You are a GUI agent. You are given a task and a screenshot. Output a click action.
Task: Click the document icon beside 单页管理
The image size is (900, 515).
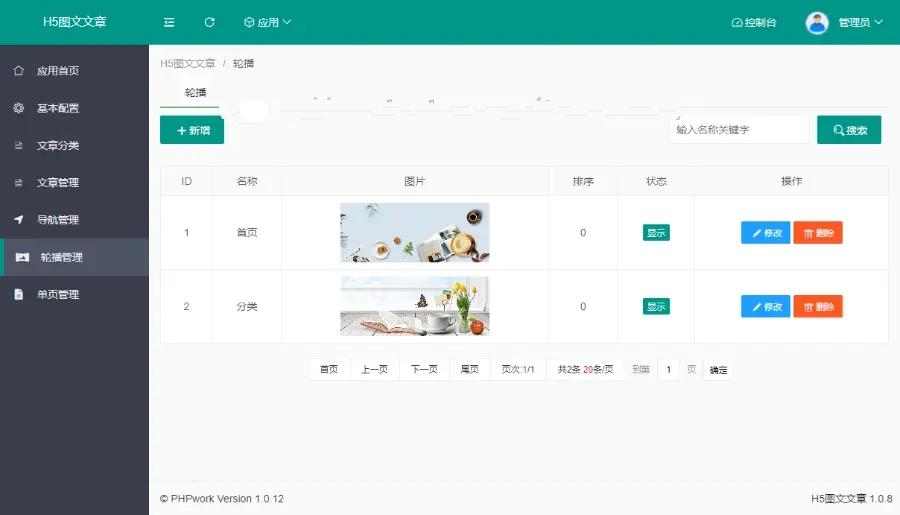pos(19,295)
